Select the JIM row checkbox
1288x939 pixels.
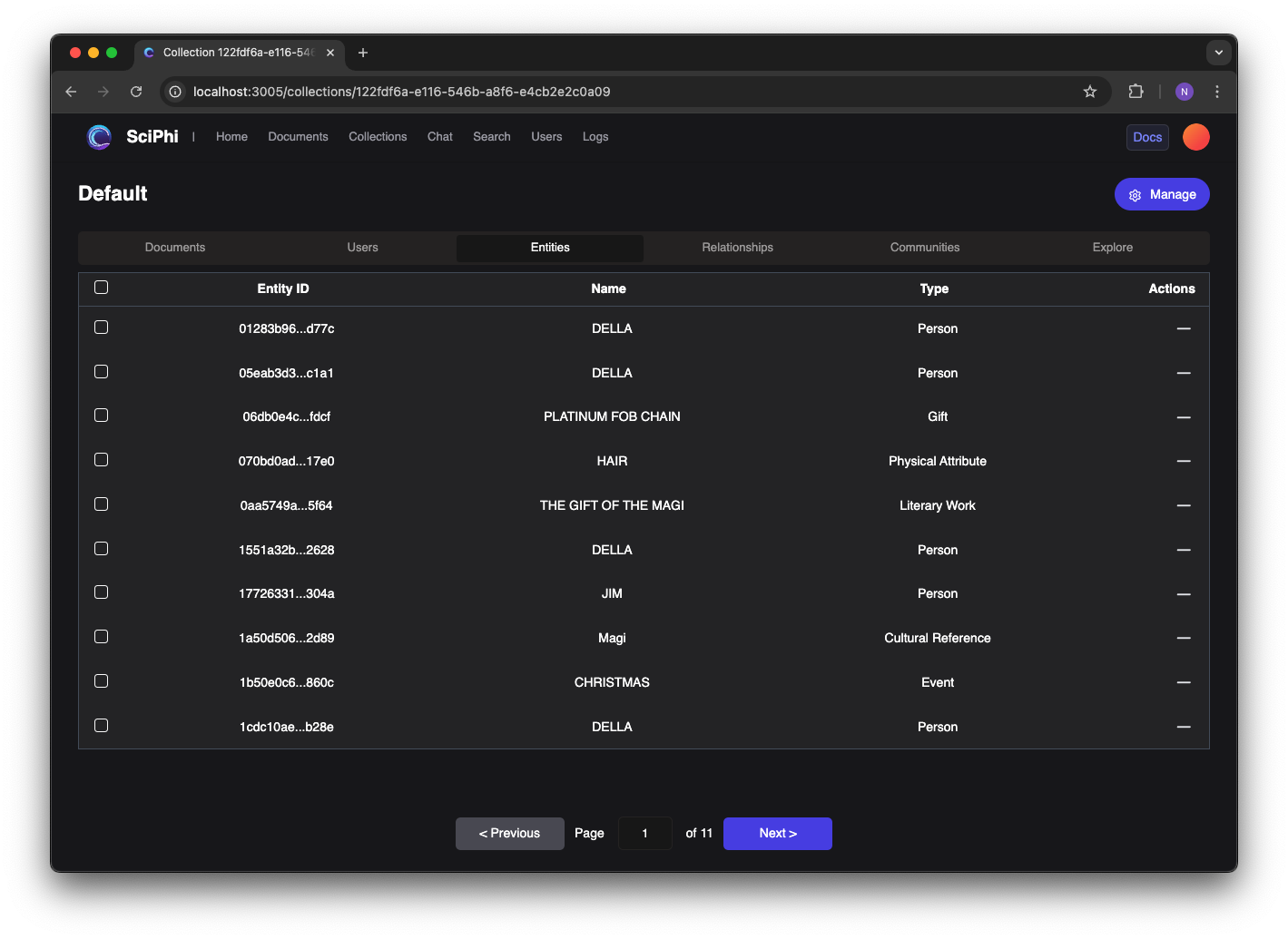[102, 592]
